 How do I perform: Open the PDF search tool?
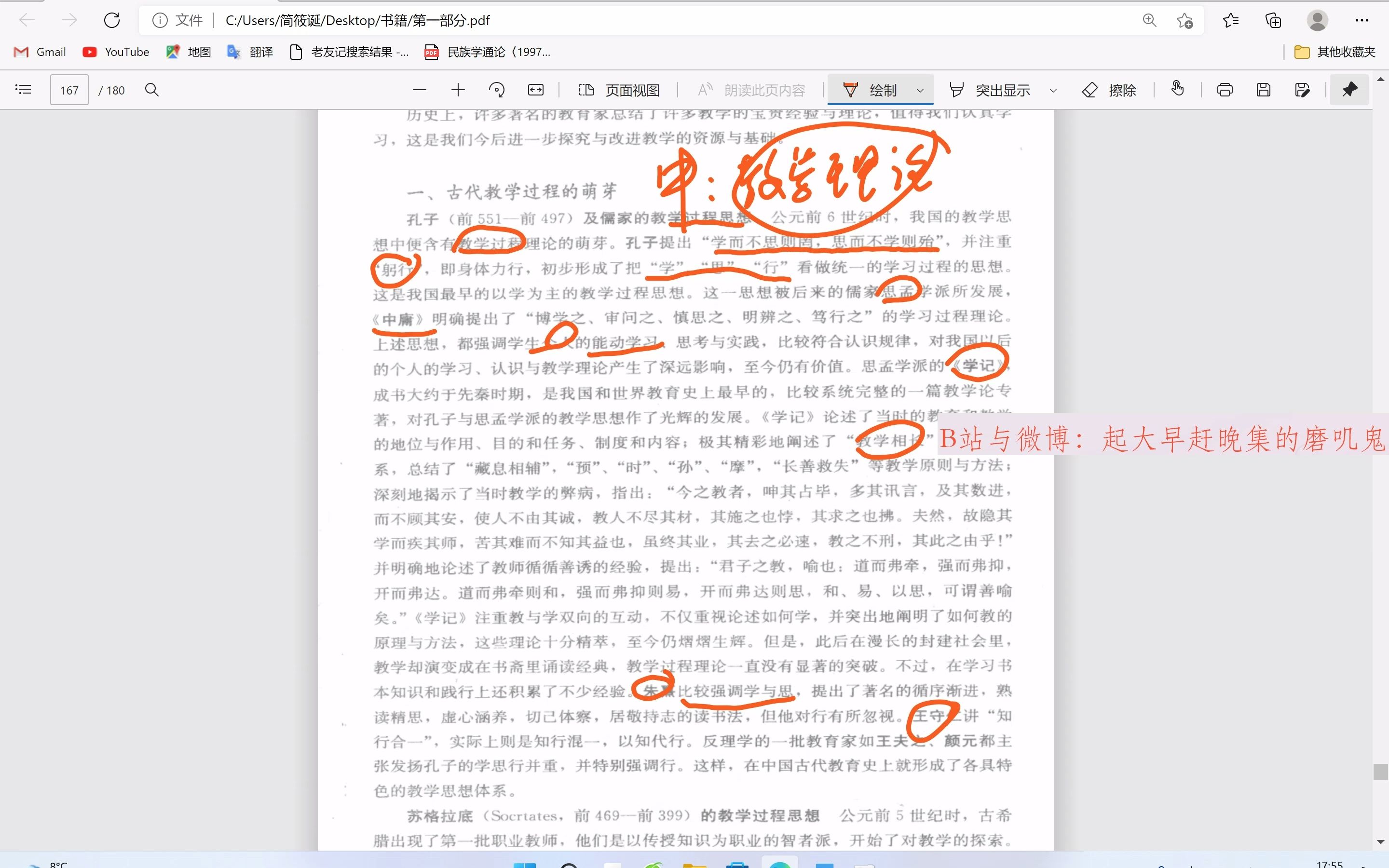[151, 90]
